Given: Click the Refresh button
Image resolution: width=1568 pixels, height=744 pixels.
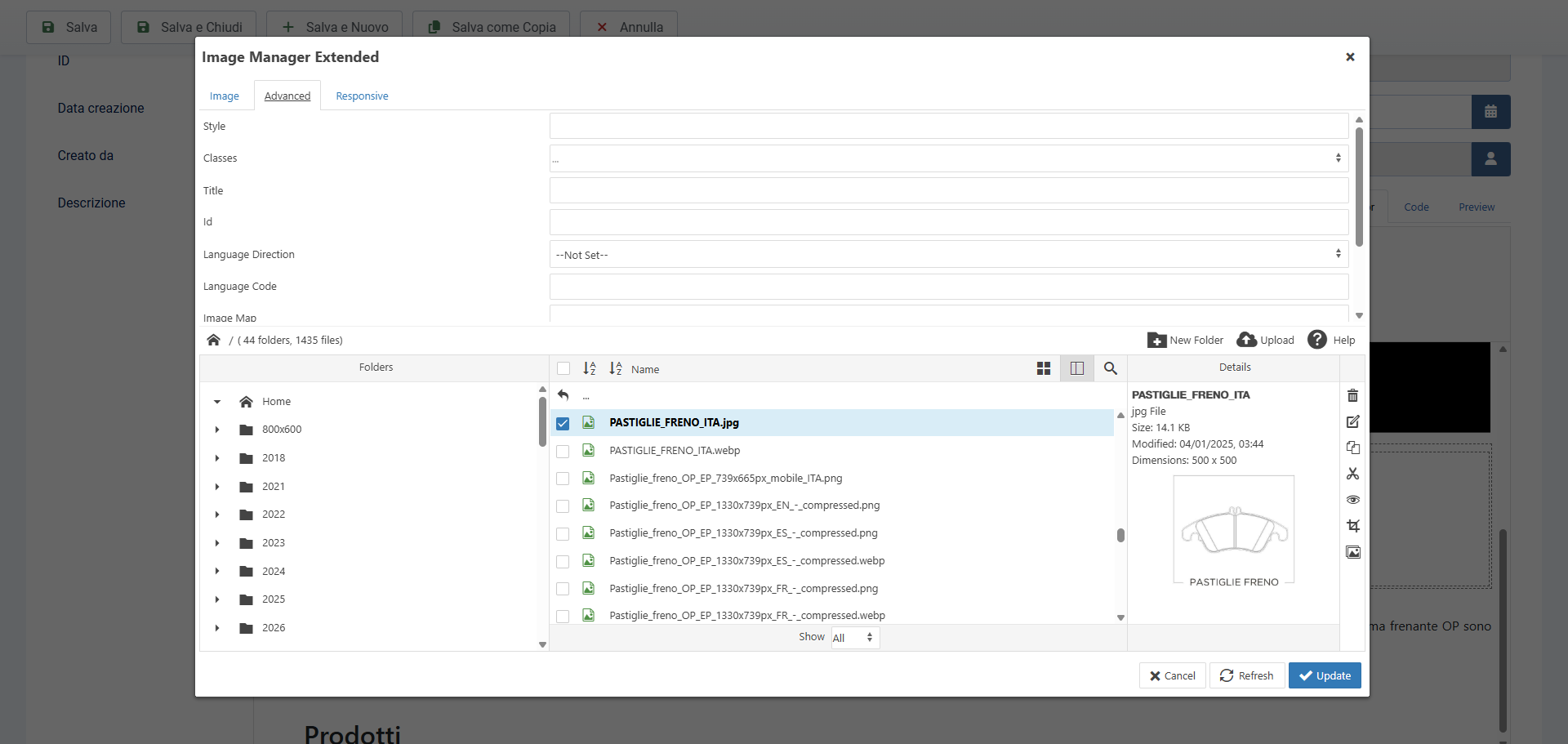Looking at the screenshot, I should 1246,675.
